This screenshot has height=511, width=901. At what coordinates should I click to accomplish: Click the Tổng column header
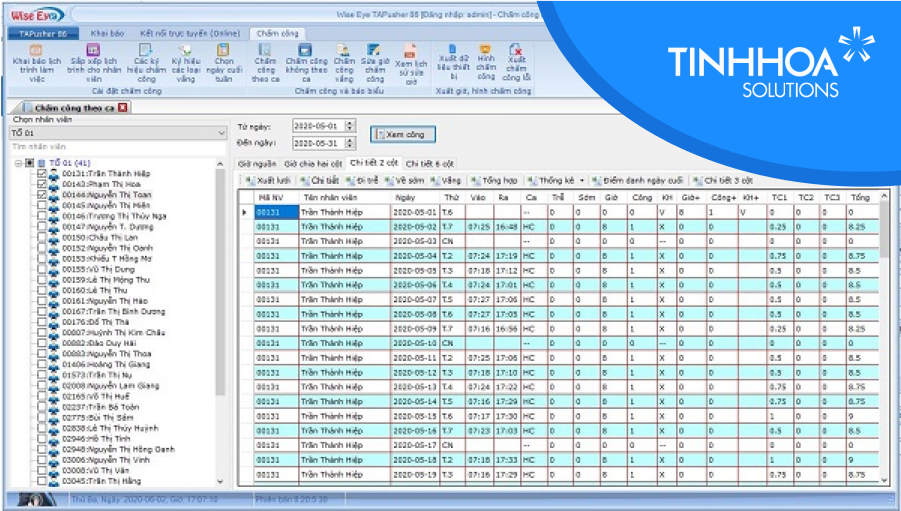(863, 197)
